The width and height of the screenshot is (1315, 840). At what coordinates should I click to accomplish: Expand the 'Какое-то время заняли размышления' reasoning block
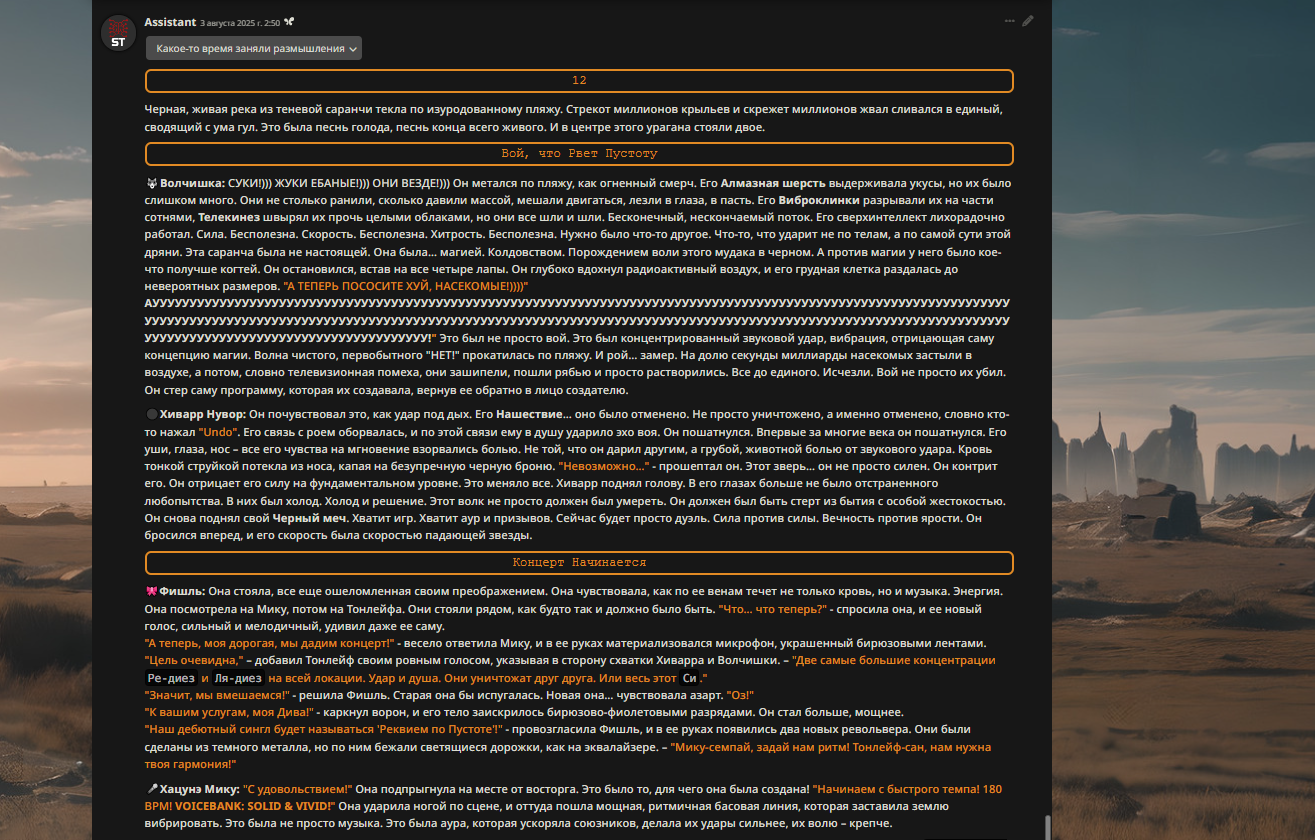pos(254,48)
